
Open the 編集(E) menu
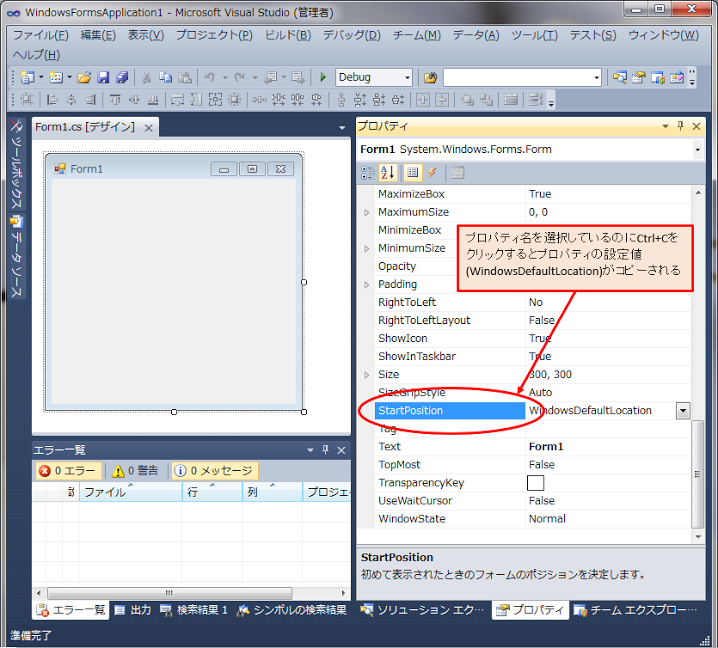[98, 35]
